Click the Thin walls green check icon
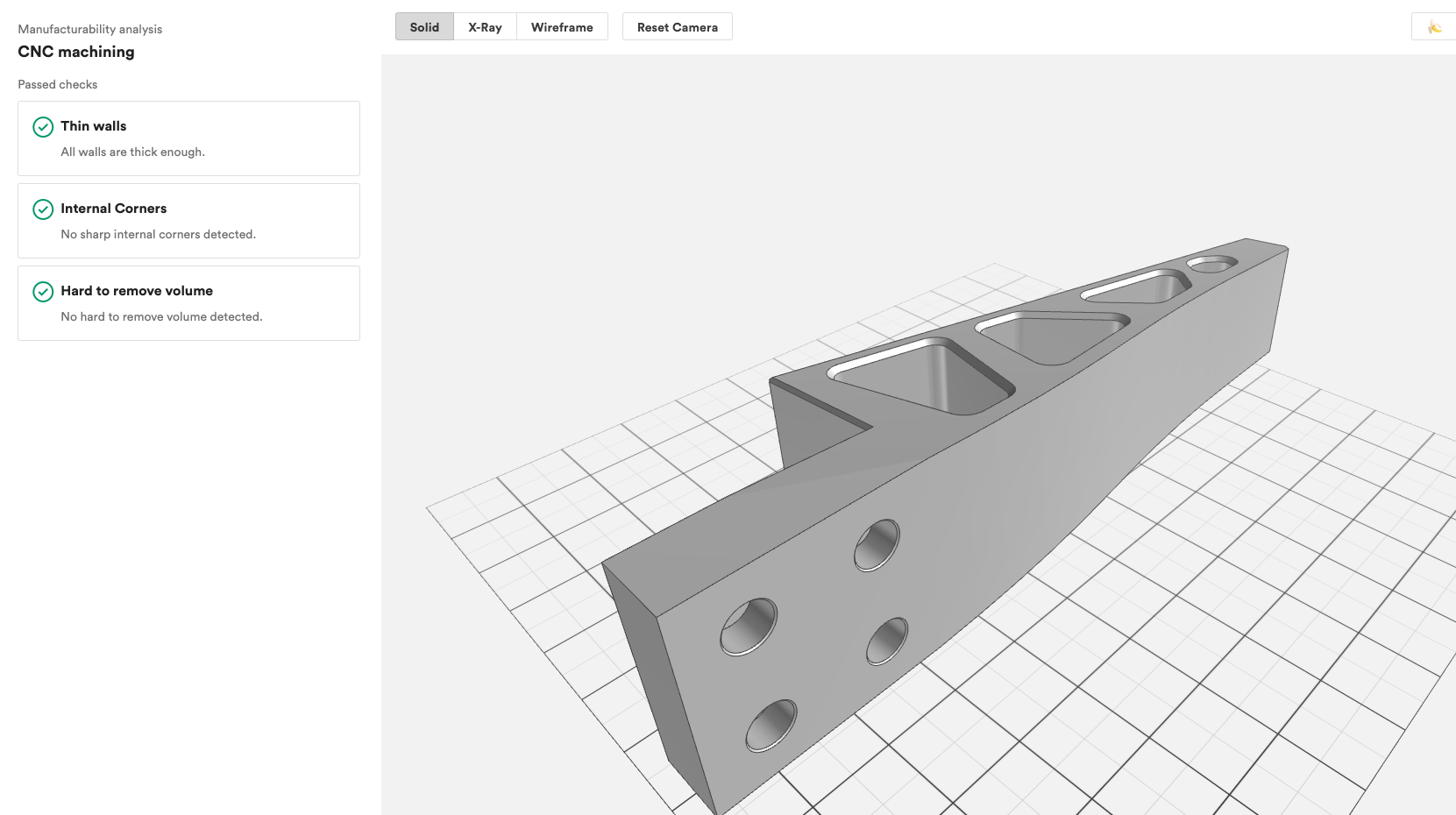This screenshot has height=815, width=1456. click(43, 127)
